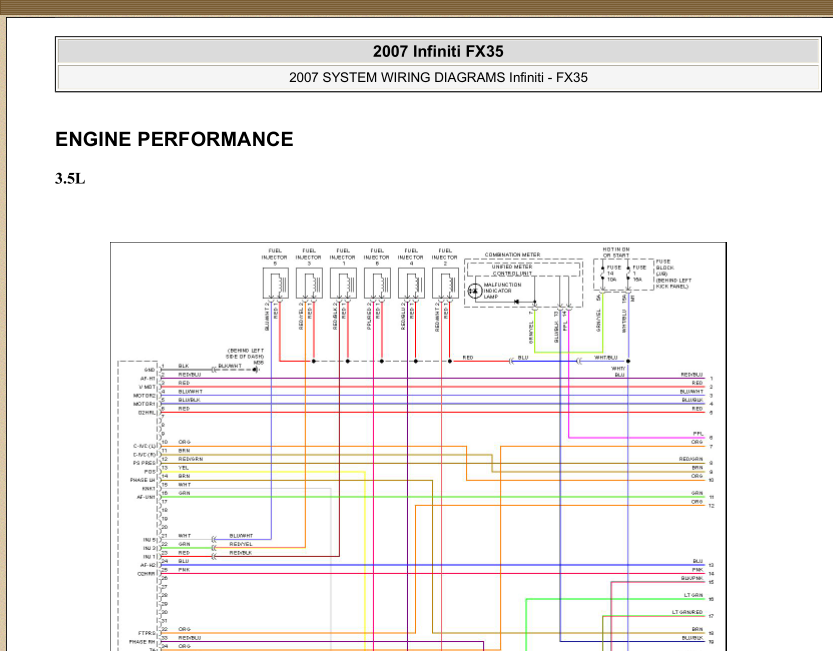The image size is (833, 651).
Task: Click 'RED/GRN' wire label at pin 12
Action: point(190,459)
